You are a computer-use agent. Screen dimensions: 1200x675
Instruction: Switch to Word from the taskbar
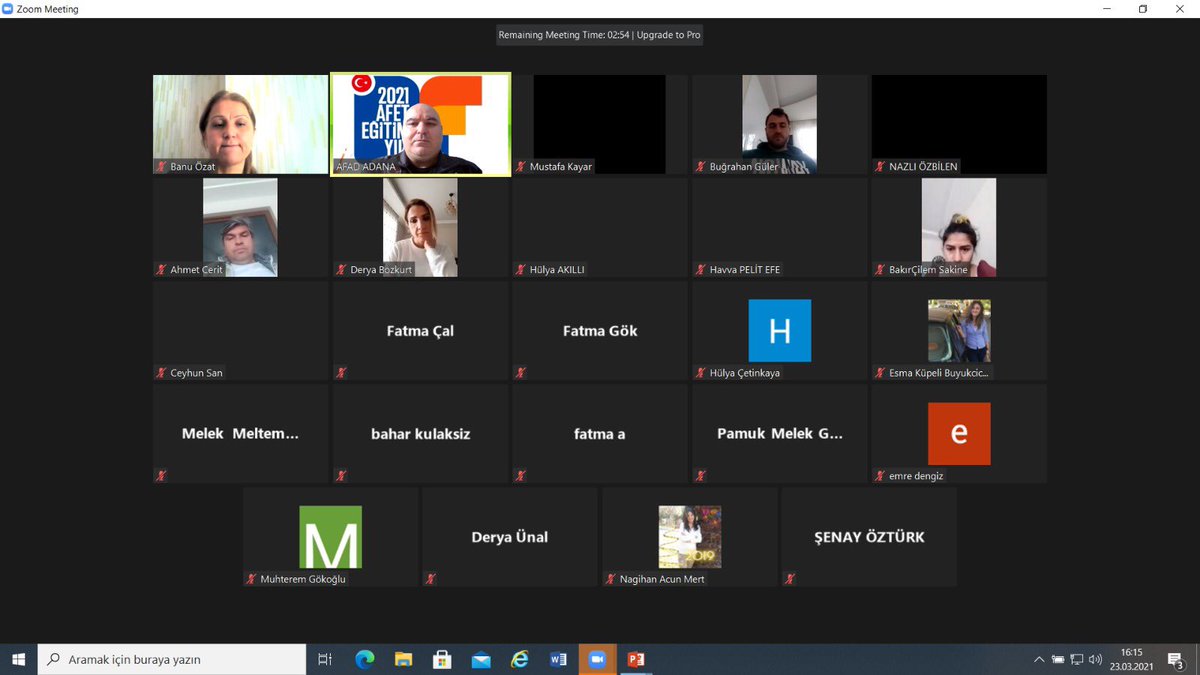pos(558,659)
